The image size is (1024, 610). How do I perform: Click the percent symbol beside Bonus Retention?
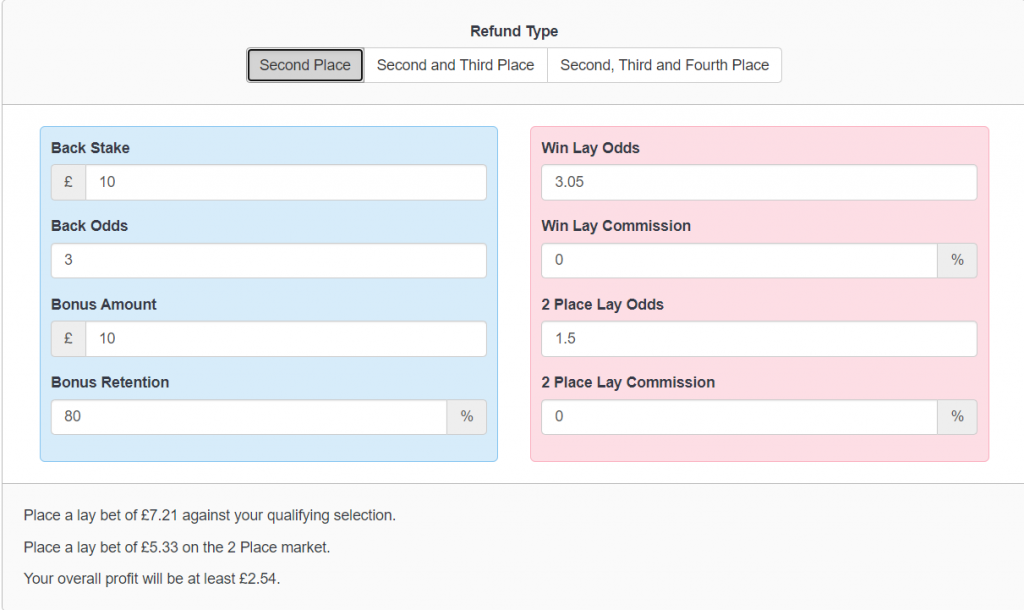point(466,417)
